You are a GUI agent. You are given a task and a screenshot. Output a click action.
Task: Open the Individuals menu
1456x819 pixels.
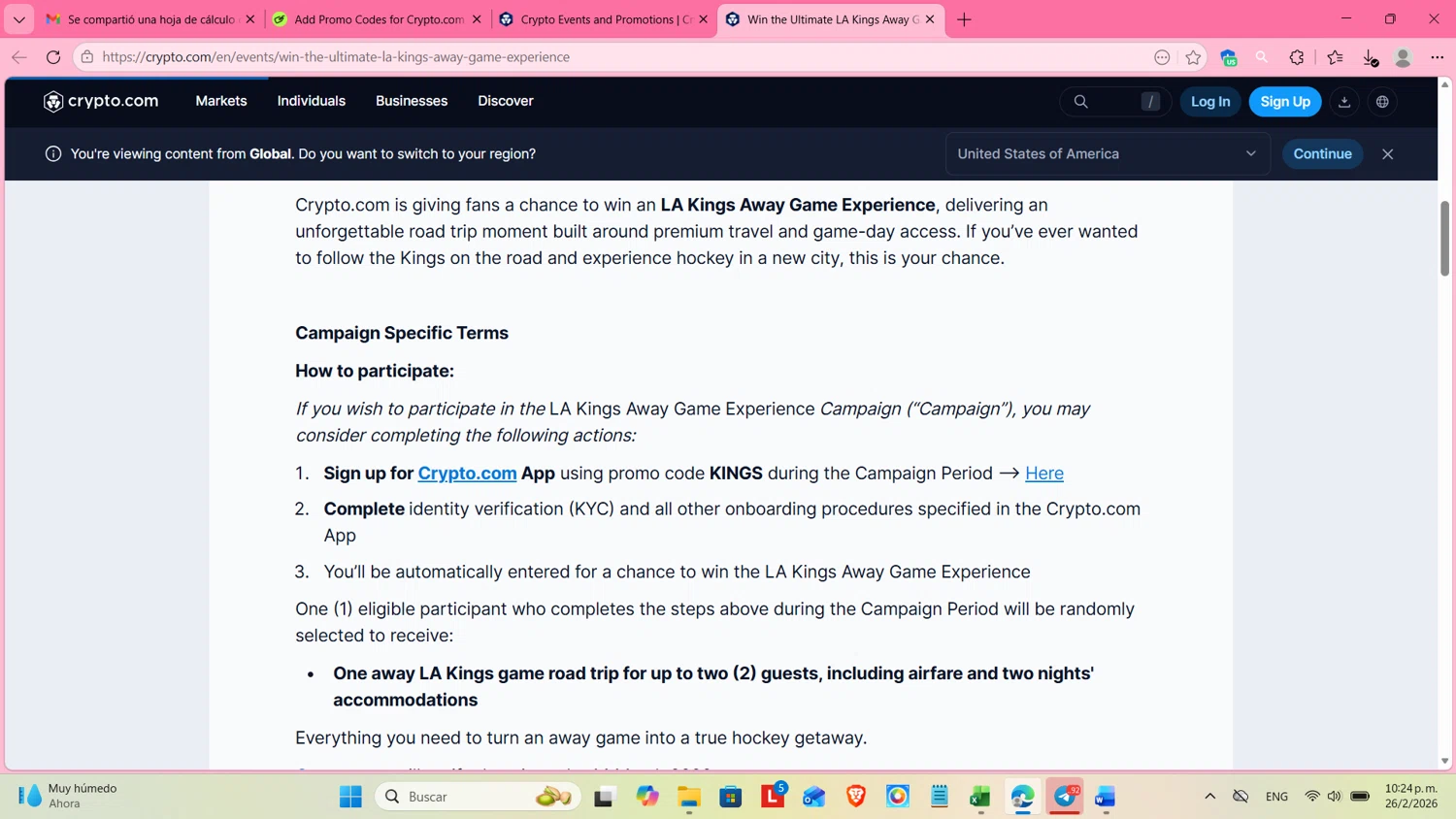point(312,101)
